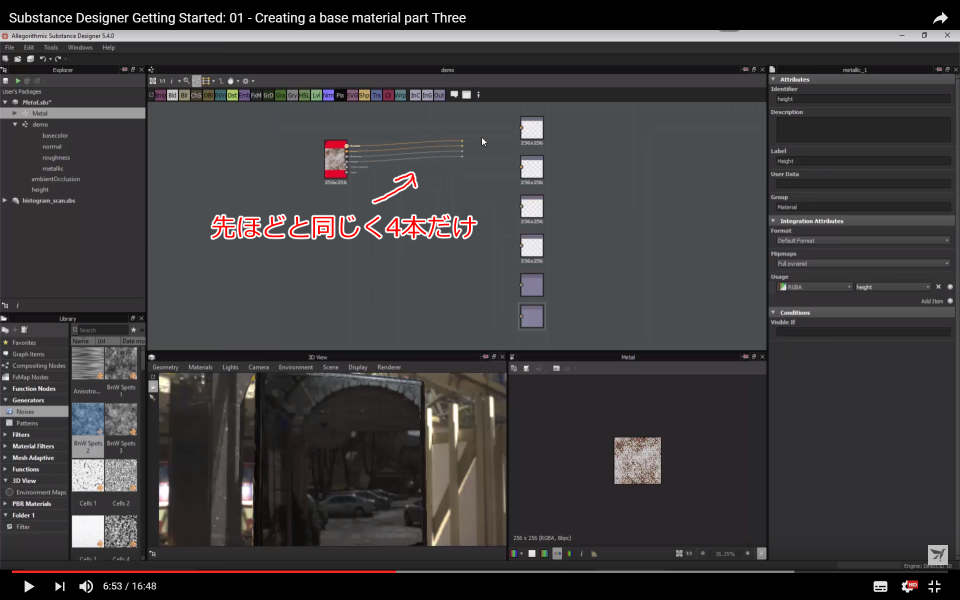Viewport: 960px width, 600px height.
Task: Collapse the Integration Attributes section
Action: coord(773,220)
